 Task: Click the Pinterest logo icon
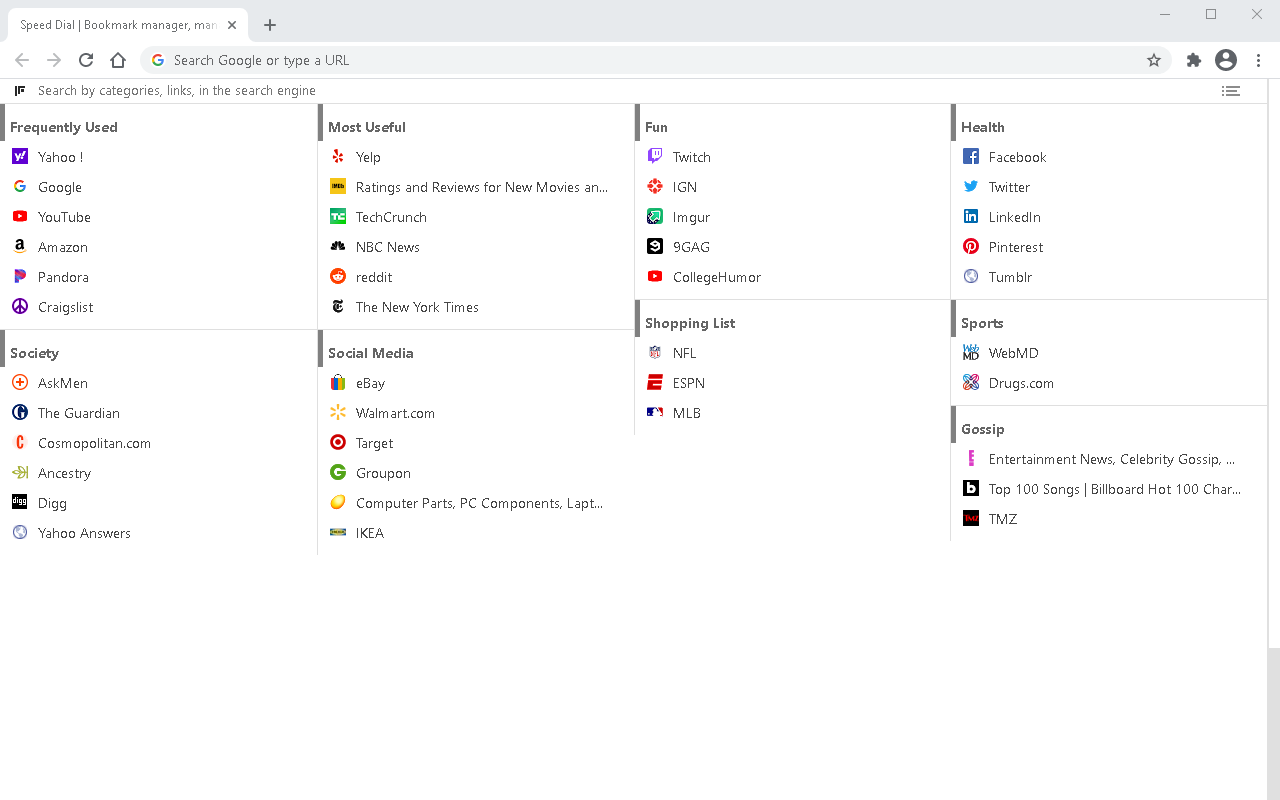971,247
